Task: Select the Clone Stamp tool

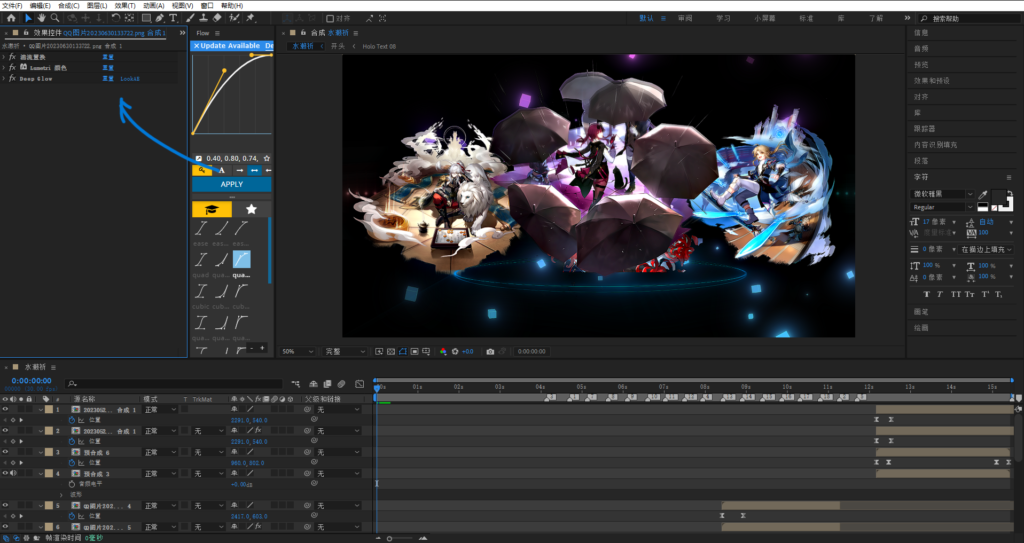Action: point(203,18)
